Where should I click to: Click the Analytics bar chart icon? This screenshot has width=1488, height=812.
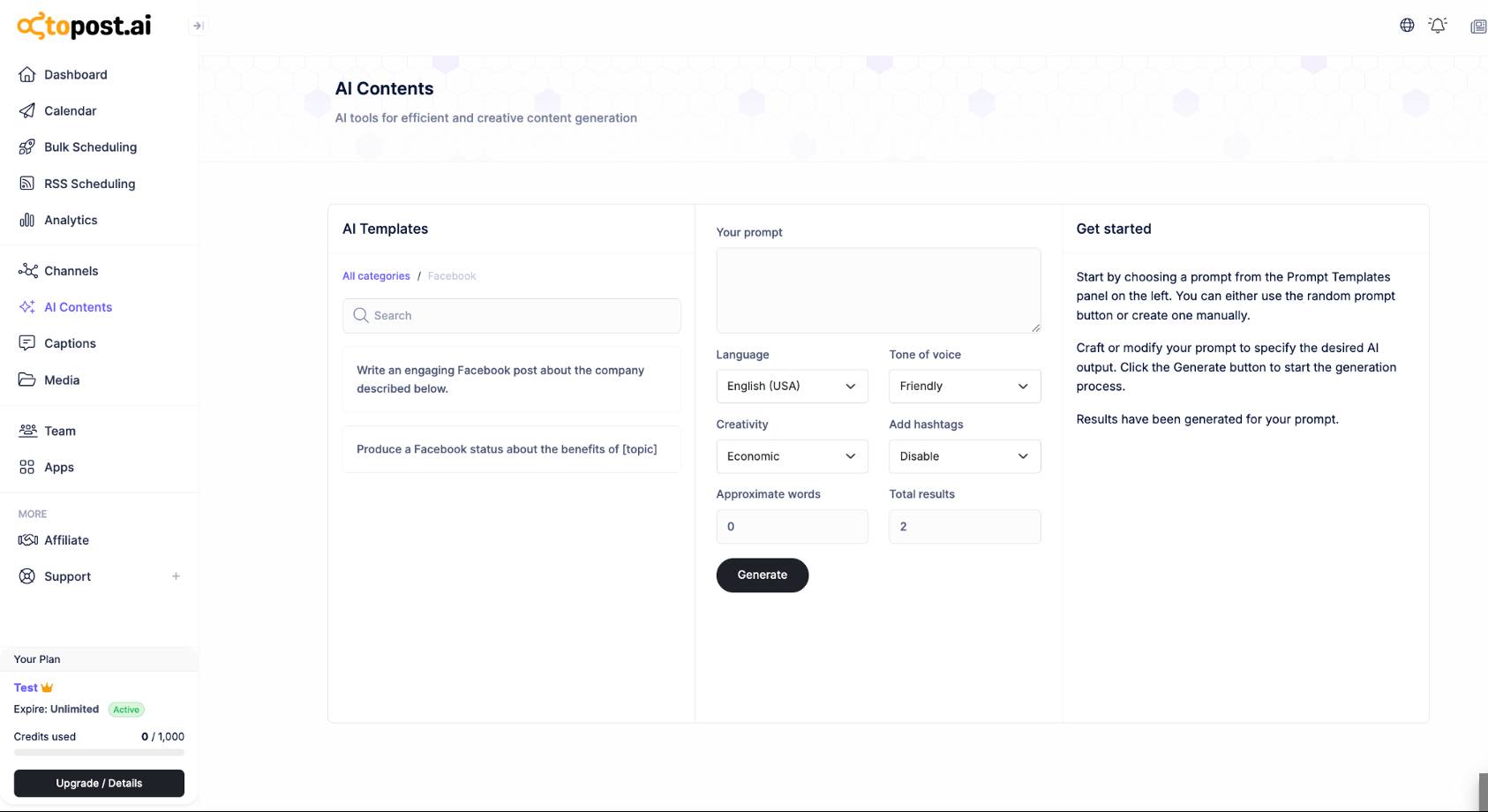(x=27, y=220)
